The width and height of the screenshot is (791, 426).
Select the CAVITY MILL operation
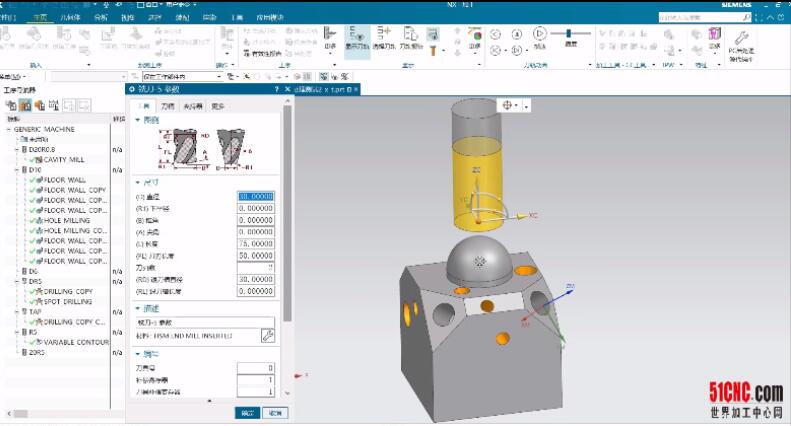[x=62, y=159]
